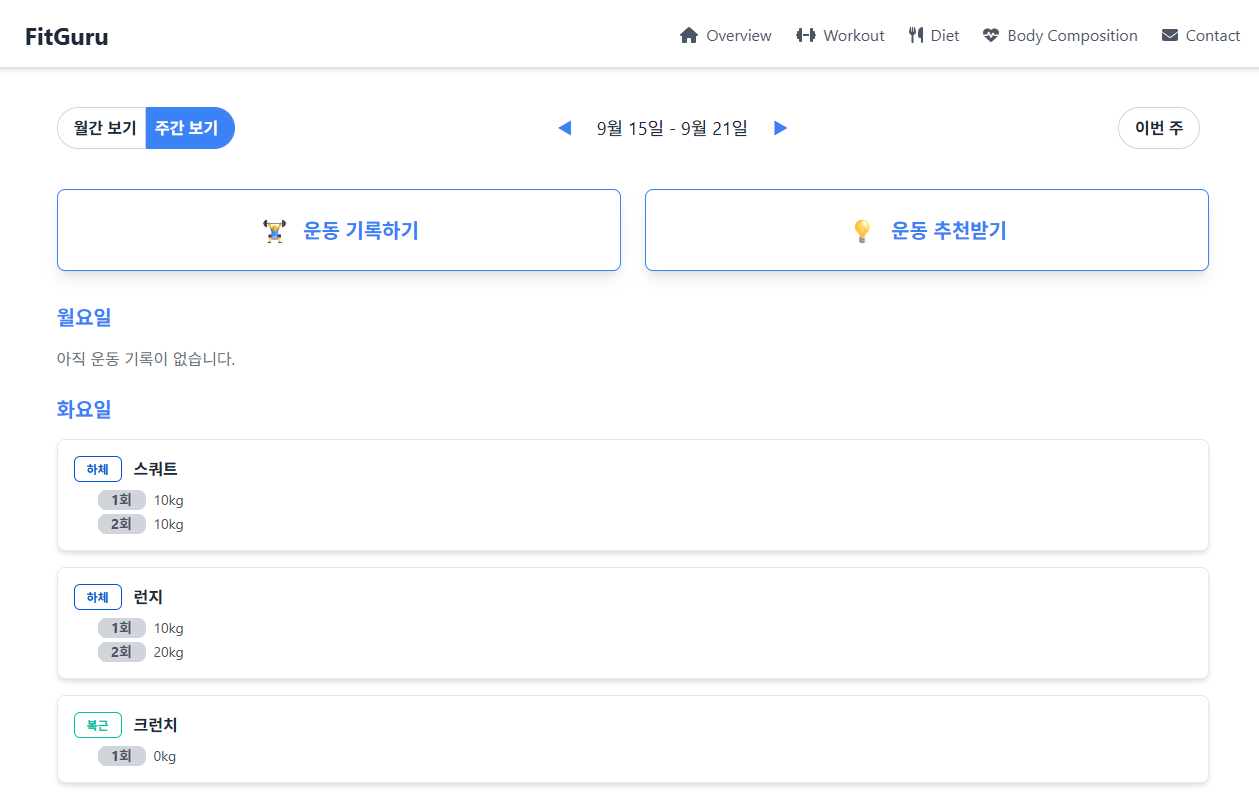Click the 월요일 heading
Image resolution: width=1259 pixels, height=798 pixels.
tap(84, 318)
